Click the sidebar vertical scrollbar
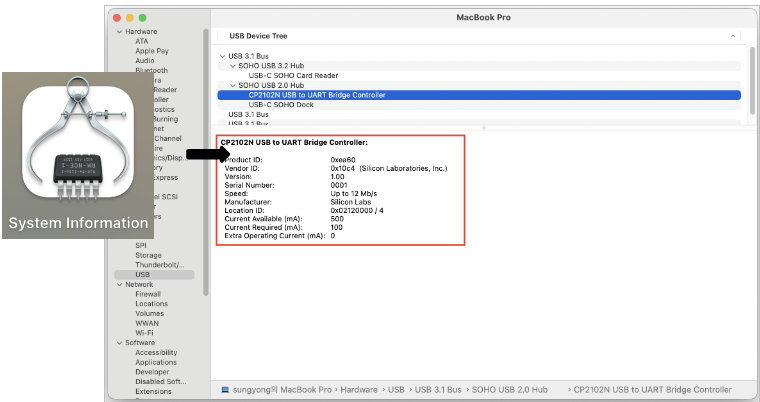Viewport: 760px width, 402px height. (x=206, y=162)
